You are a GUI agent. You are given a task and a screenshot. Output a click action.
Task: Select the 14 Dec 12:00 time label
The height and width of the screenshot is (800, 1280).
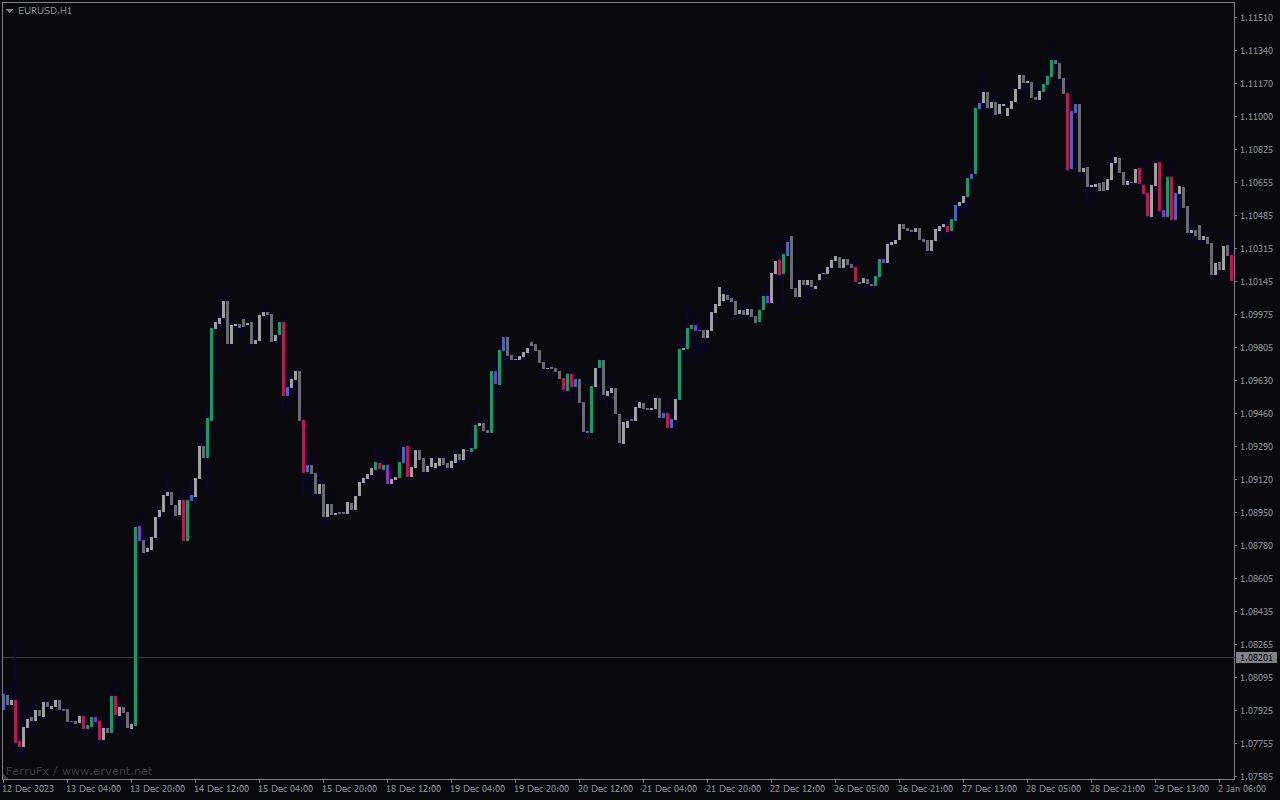tap(221, 789)
